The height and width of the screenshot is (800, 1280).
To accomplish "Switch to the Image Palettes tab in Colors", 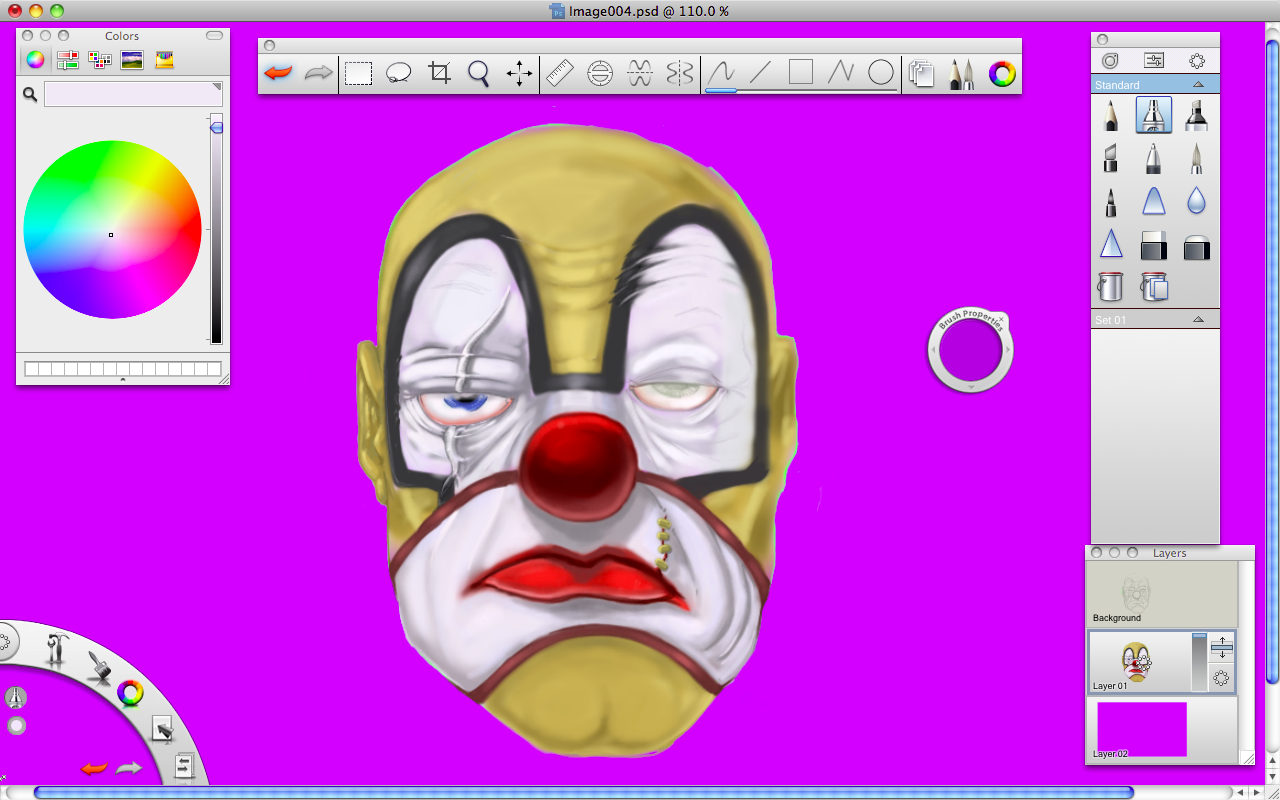I will point(131,59).
